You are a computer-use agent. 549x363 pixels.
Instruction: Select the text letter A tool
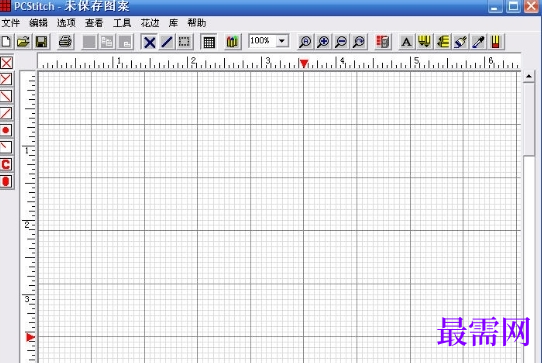pos(406,42)
